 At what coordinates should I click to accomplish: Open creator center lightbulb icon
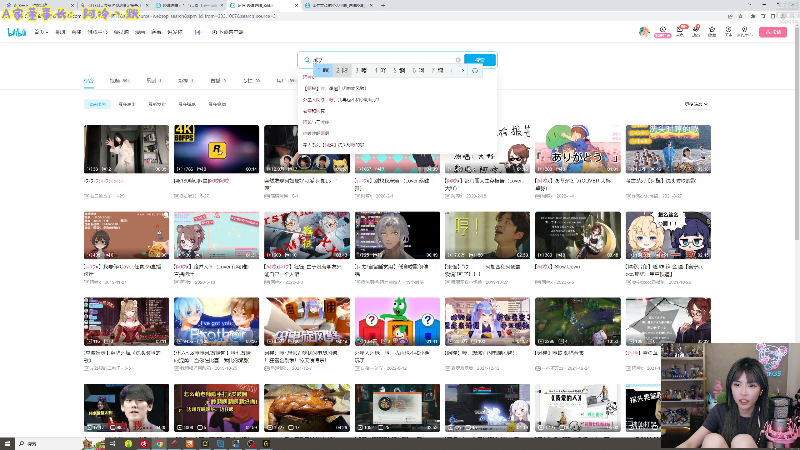tap(744, 32)
